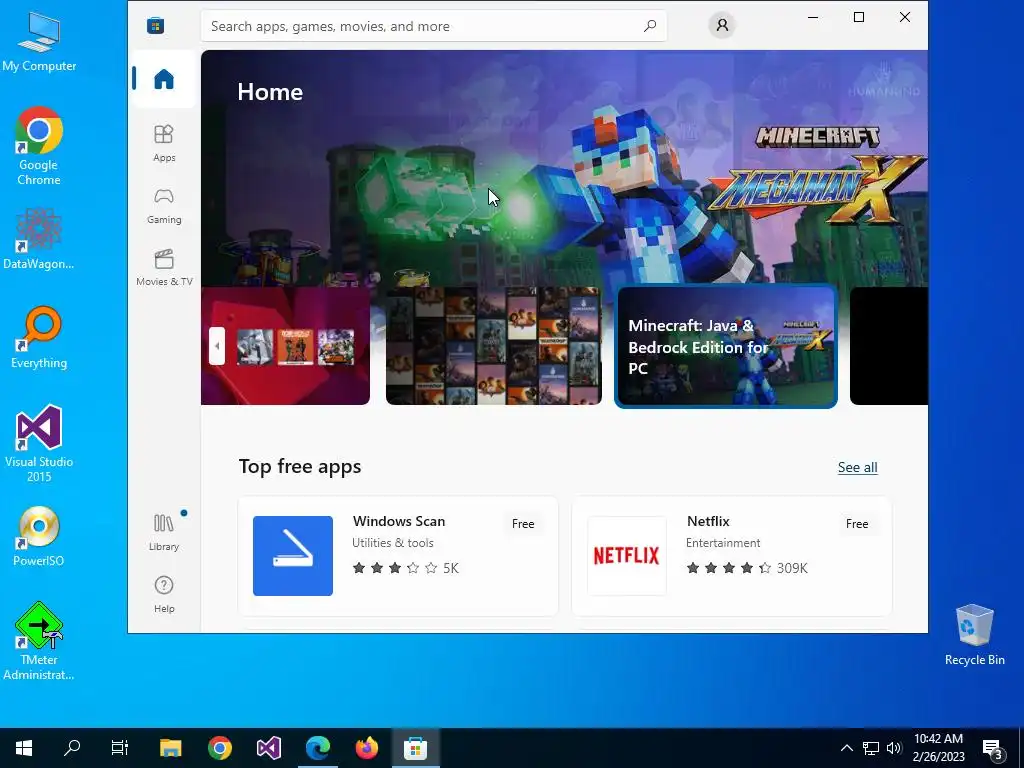Open Help in the Store sidebar
The image size is (1024, 768).
pyautogui.click(x=164, y=594)
